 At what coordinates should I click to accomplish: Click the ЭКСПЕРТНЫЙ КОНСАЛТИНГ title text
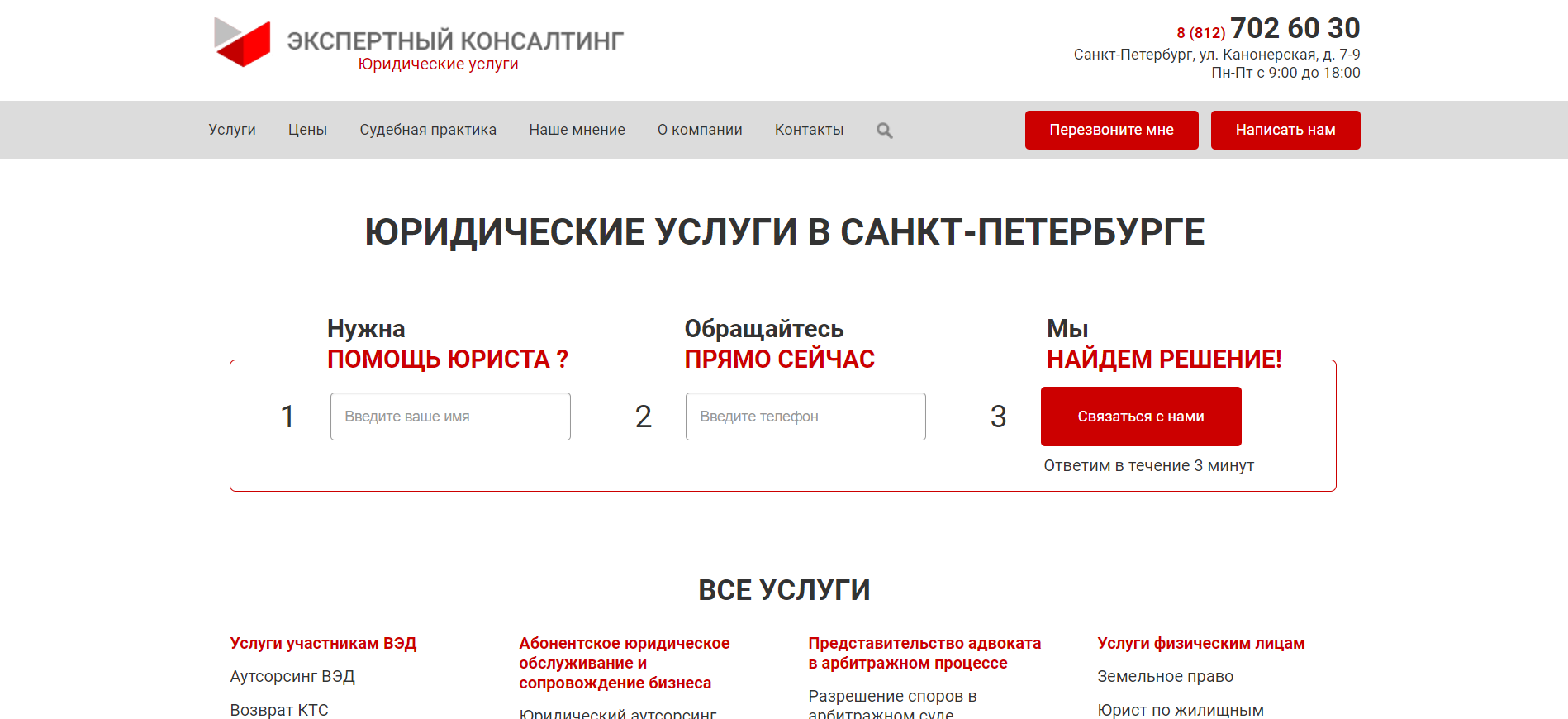point(455,40)
